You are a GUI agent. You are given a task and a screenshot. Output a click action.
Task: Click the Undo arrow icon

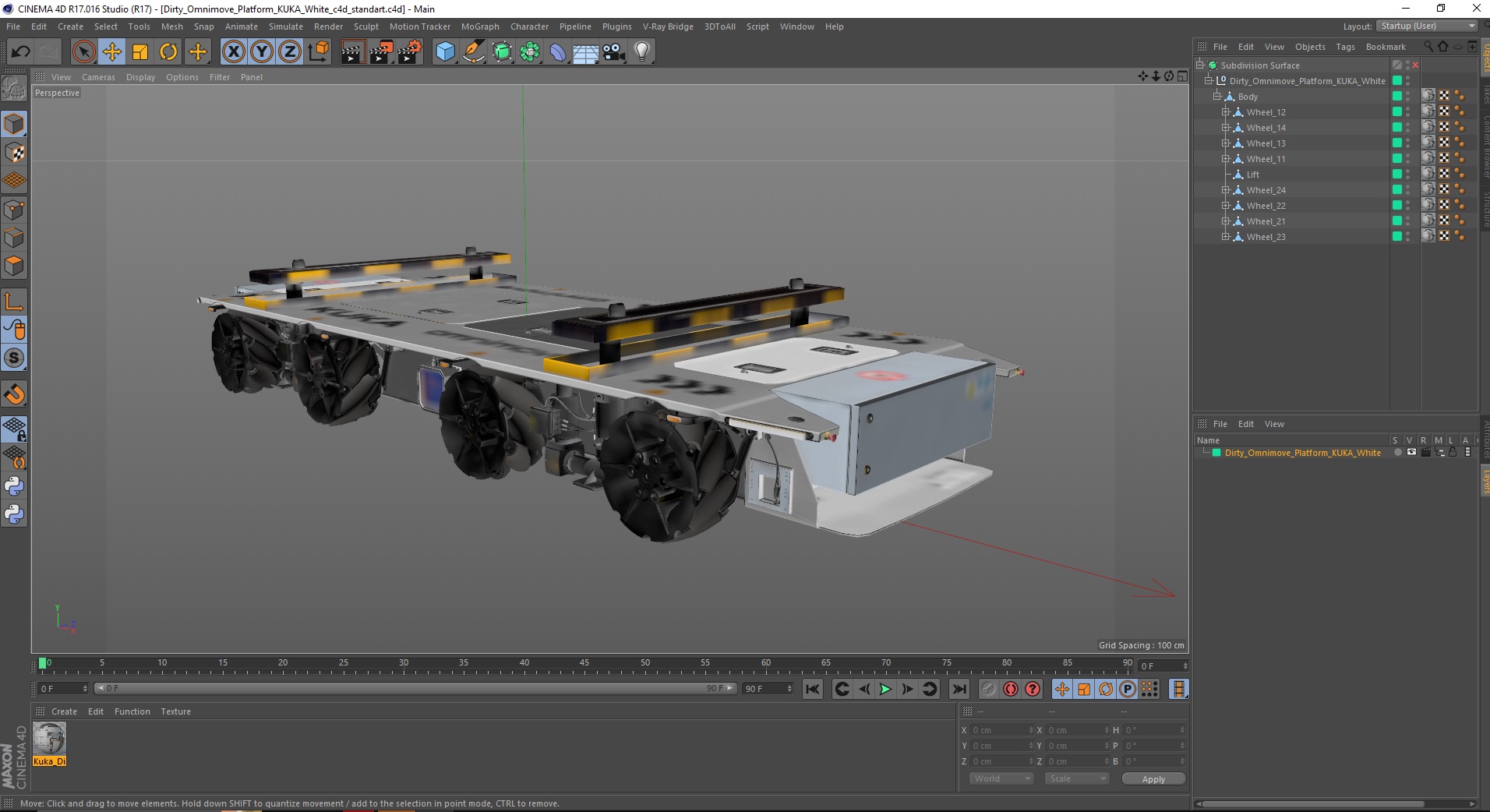click(x=20, y=51)
